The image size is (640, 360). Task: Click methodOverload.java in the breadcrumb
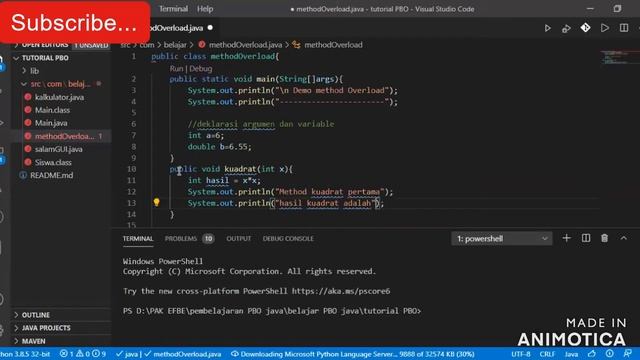245,45
